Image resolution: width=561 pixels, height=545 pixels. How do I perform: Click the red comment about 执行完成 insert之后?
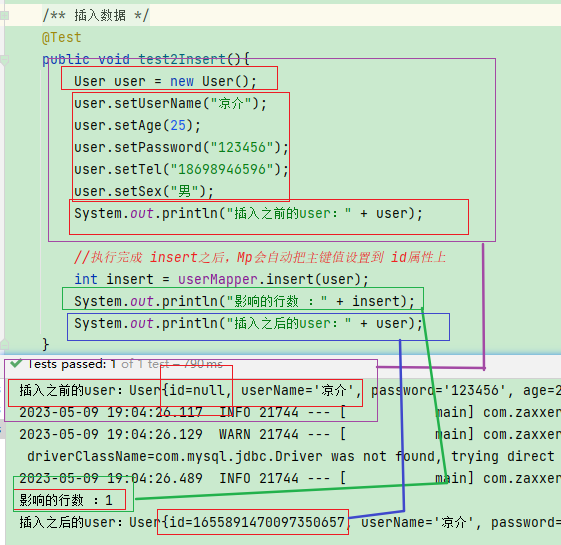coord(260,257)
